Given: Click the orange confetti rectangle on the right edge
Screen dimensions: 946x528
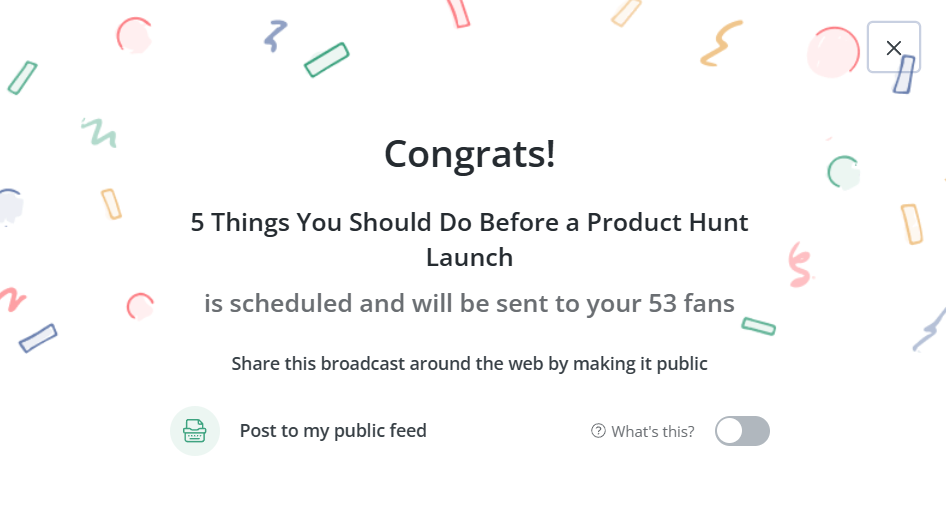Looking at the screenshot, I should coord(911,224).
